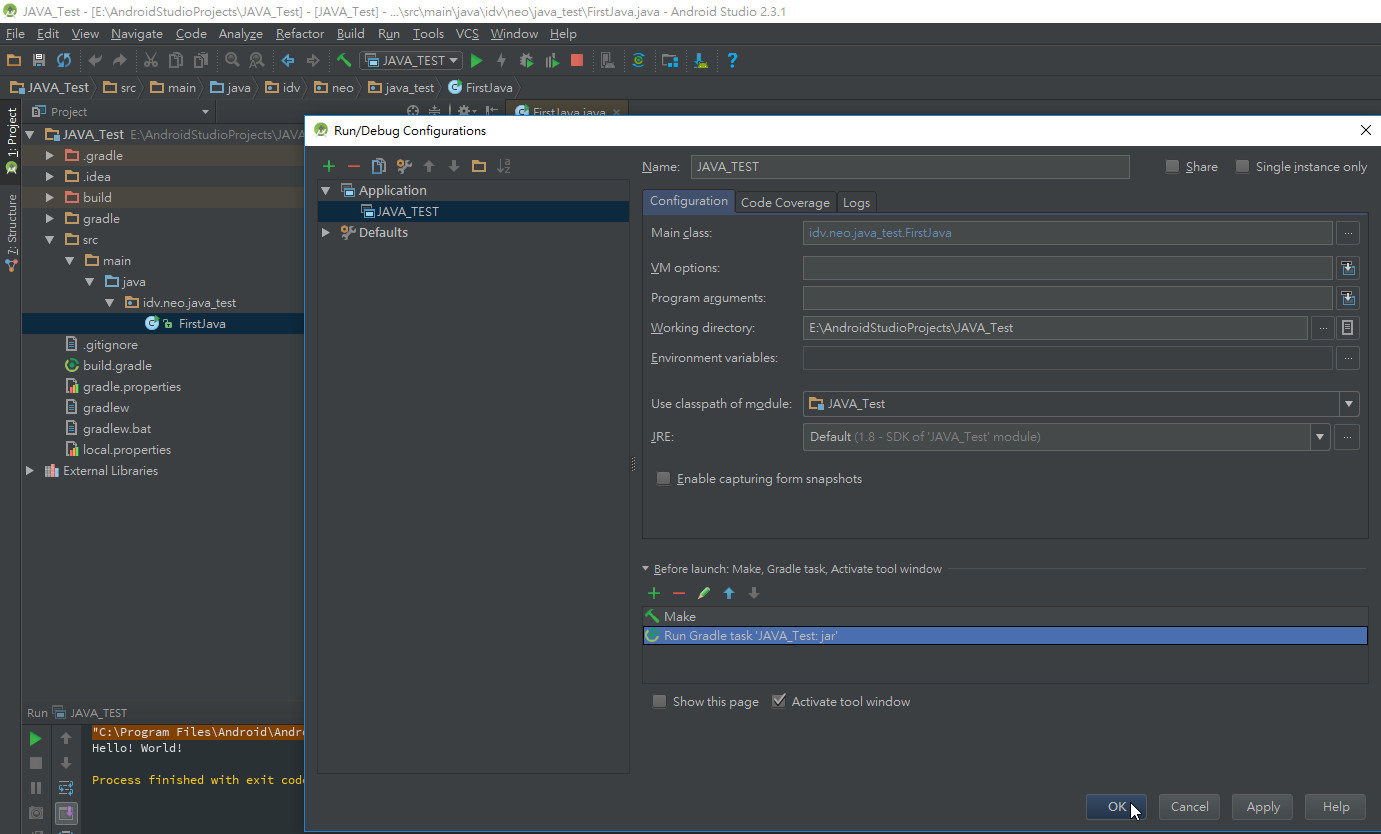
Task: Expand the .gradle folder in Project tree
Action: tap(49, 156)
